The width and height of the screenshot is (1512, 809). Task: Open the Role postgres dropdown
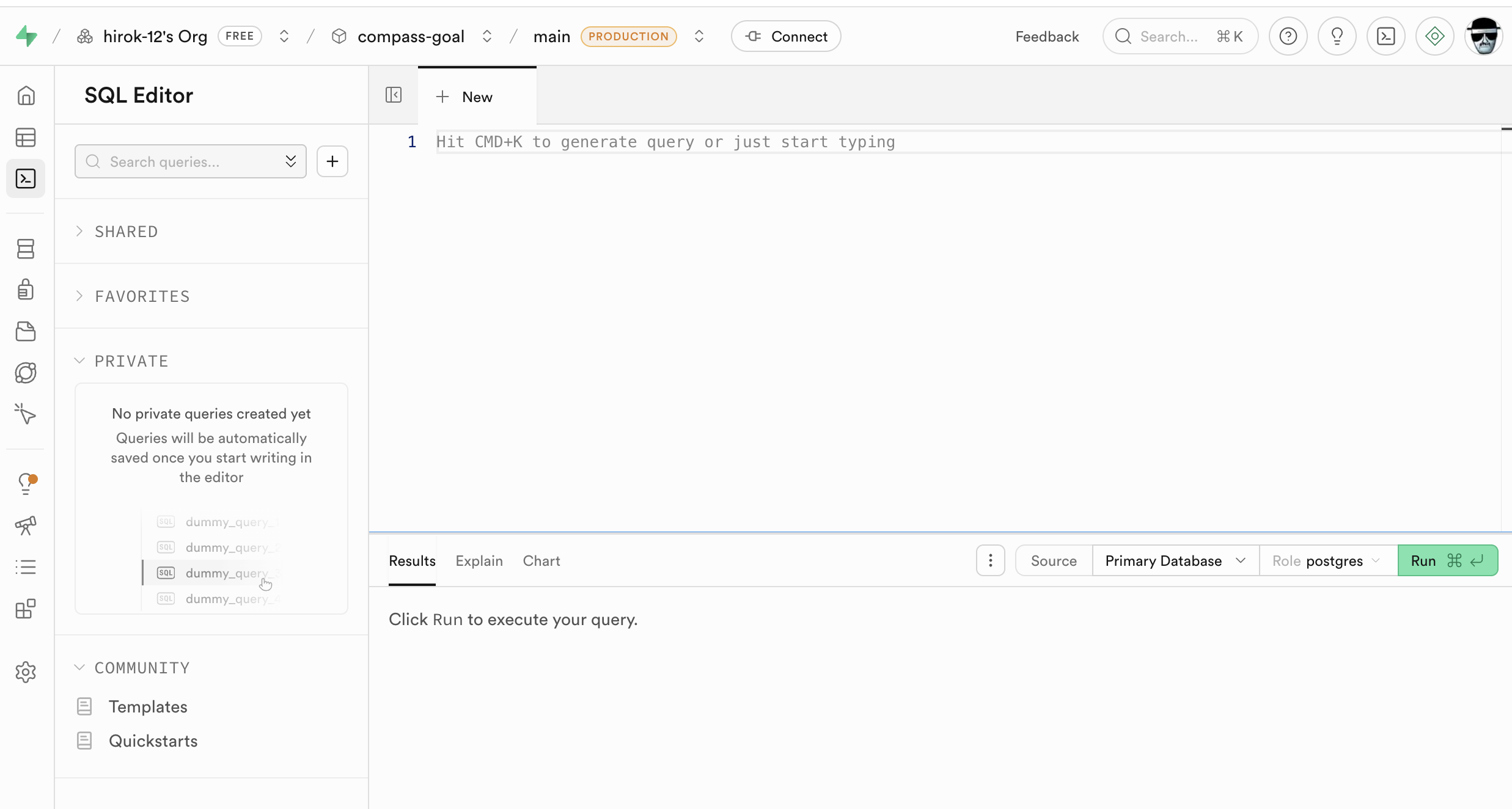point(1327,560)
